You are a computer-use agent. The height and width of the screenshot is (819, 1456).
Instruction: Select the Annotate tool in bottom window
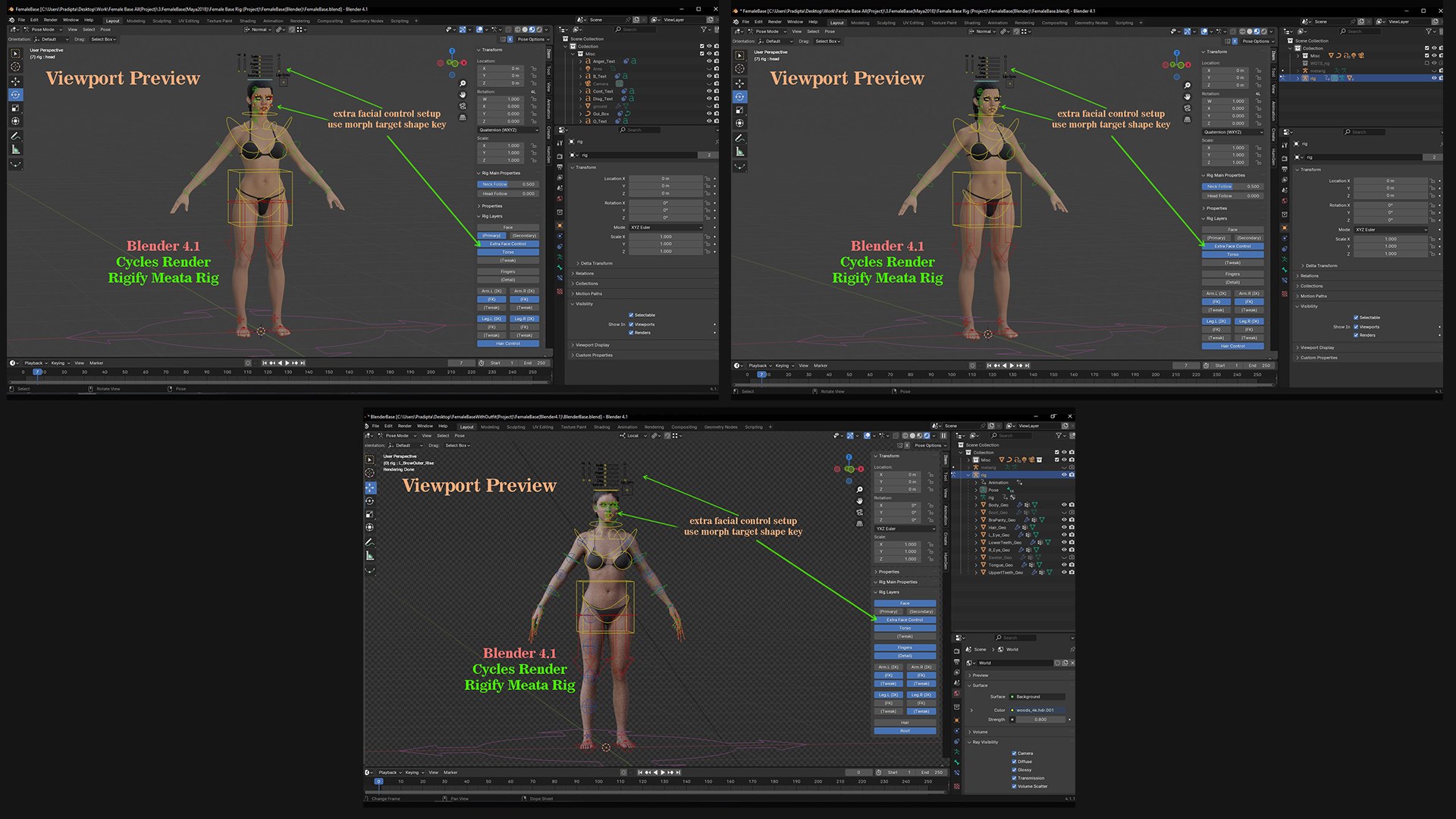click(x=370, y=542)
